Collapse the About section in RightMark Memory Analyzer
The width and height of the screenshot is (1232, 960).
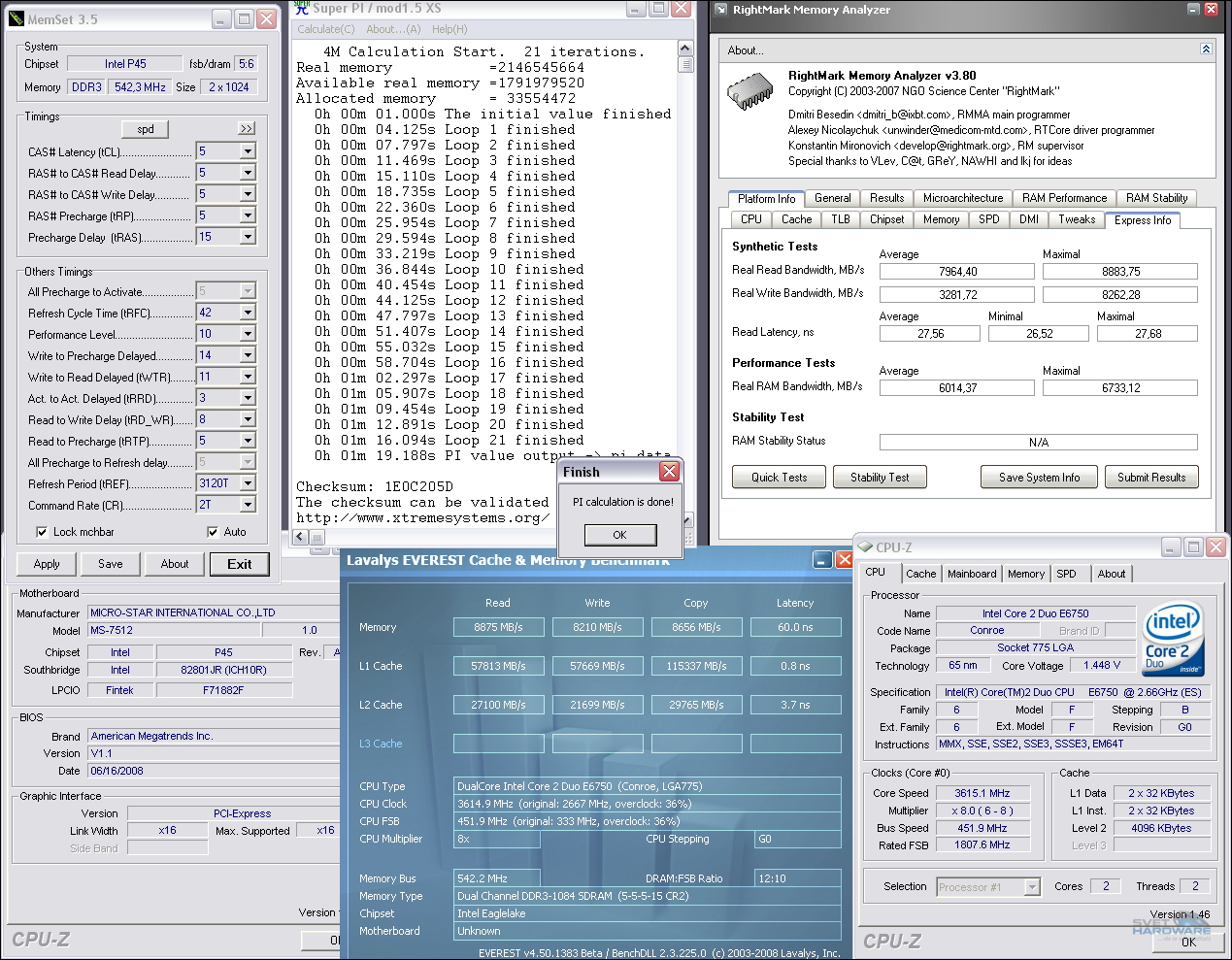[1206, 48]
